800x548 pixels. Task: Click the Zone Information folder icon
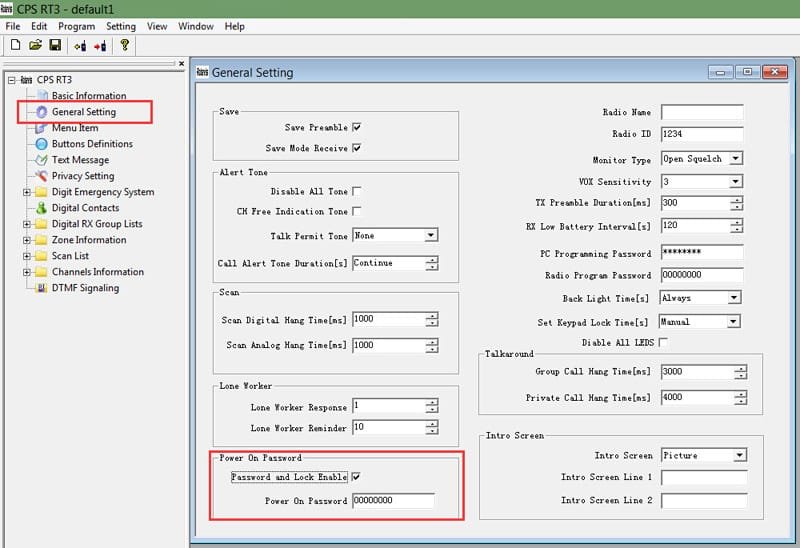click(41, 240)
